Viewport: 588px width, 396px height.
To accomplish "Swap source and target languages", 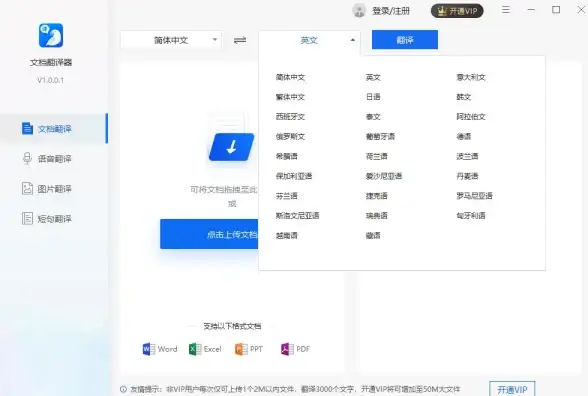I will 240,40.
